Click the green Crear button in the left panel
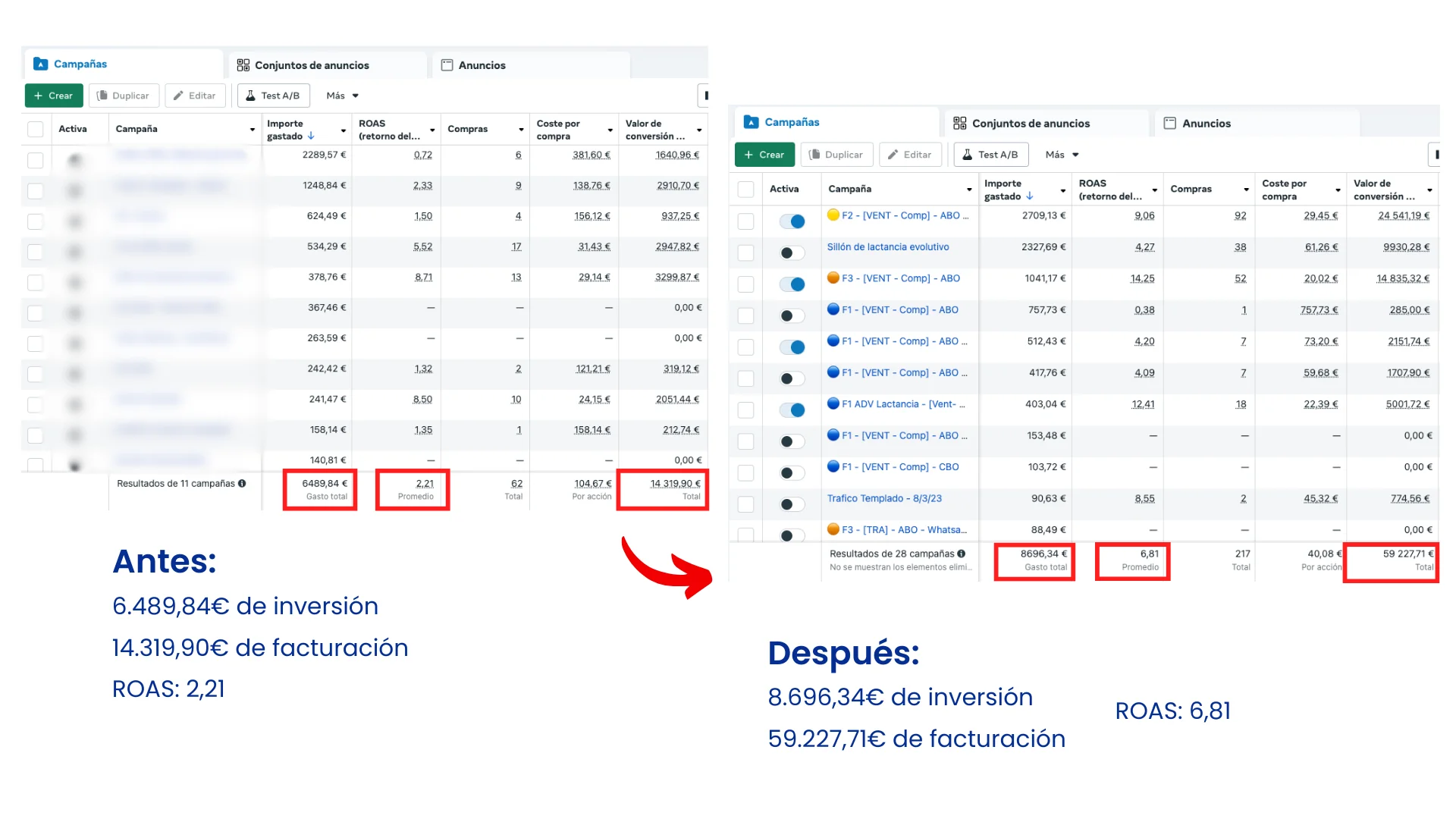Image resolution: width=1456 pixels, height=819 pixels. pos(54,96)
